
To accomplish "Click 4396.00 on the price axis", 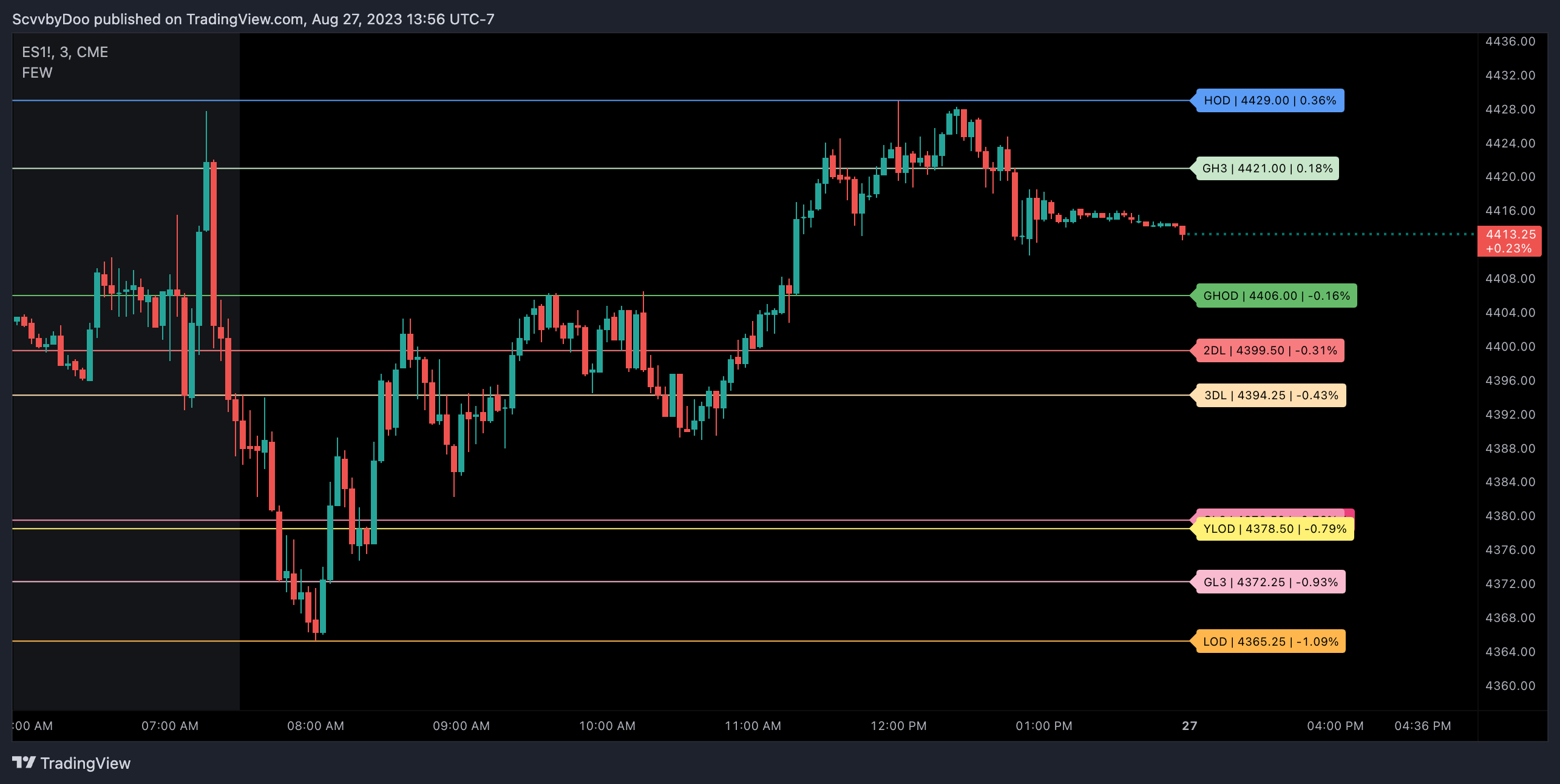I will coord(1510,381).
